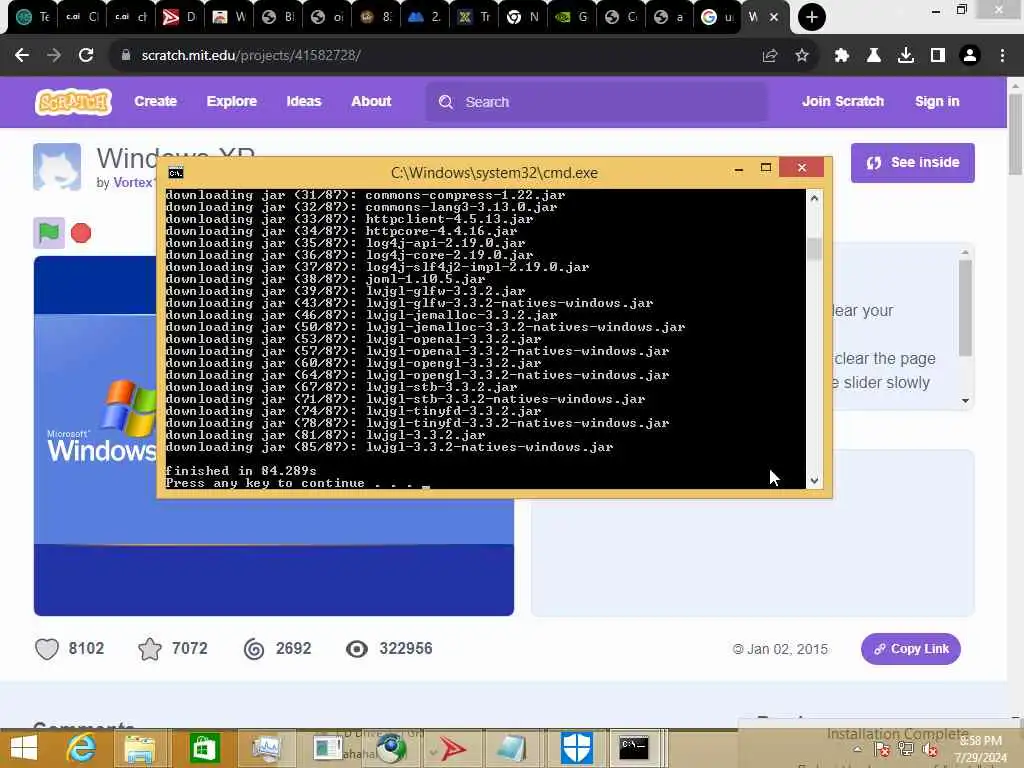
Task: Click Join Scratch
Action: click(x=842, y=101)
